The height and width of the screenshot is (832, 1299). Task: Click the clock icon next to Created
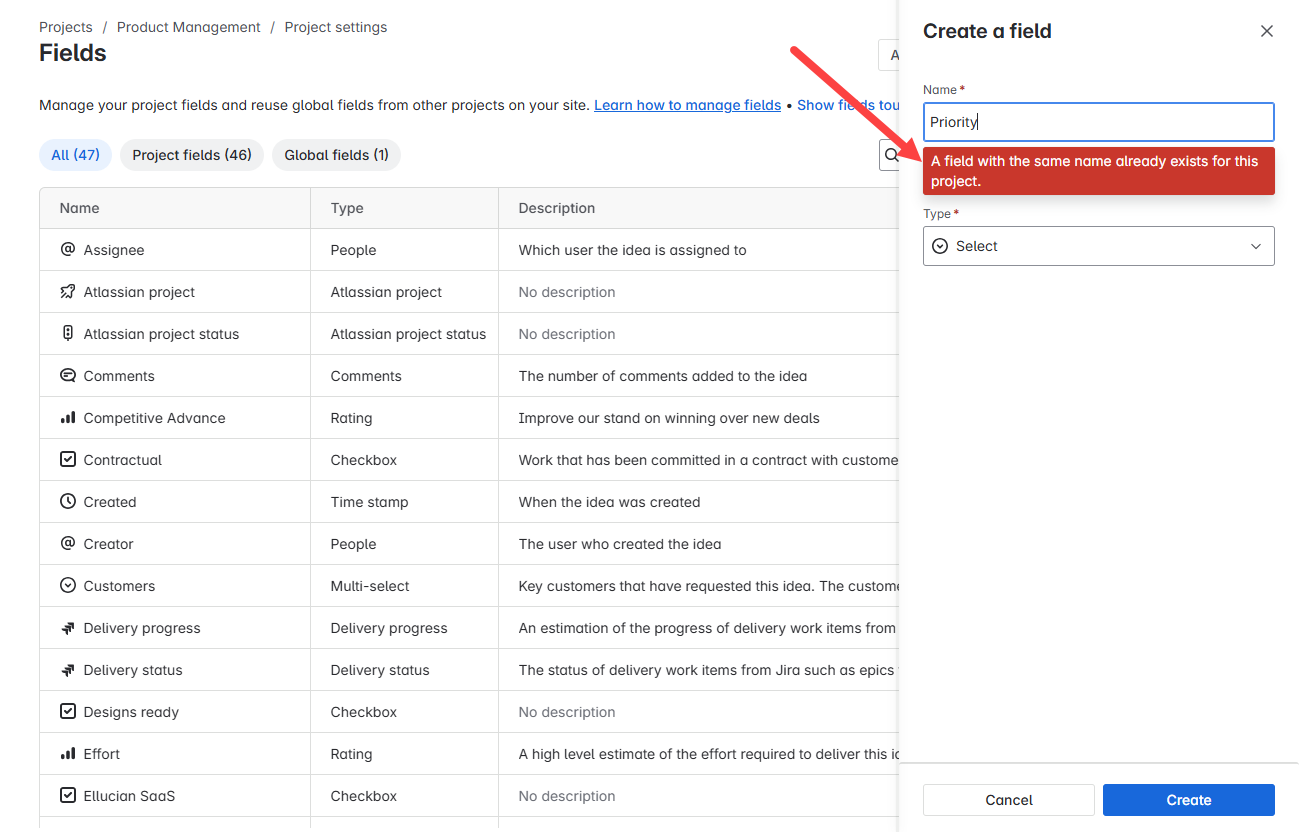coord(68,502)
